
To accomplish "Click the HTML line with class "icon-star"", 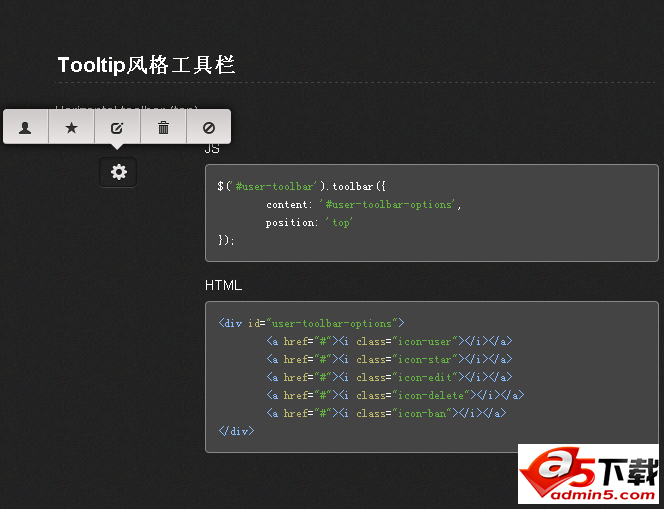I will pos(389,359).
